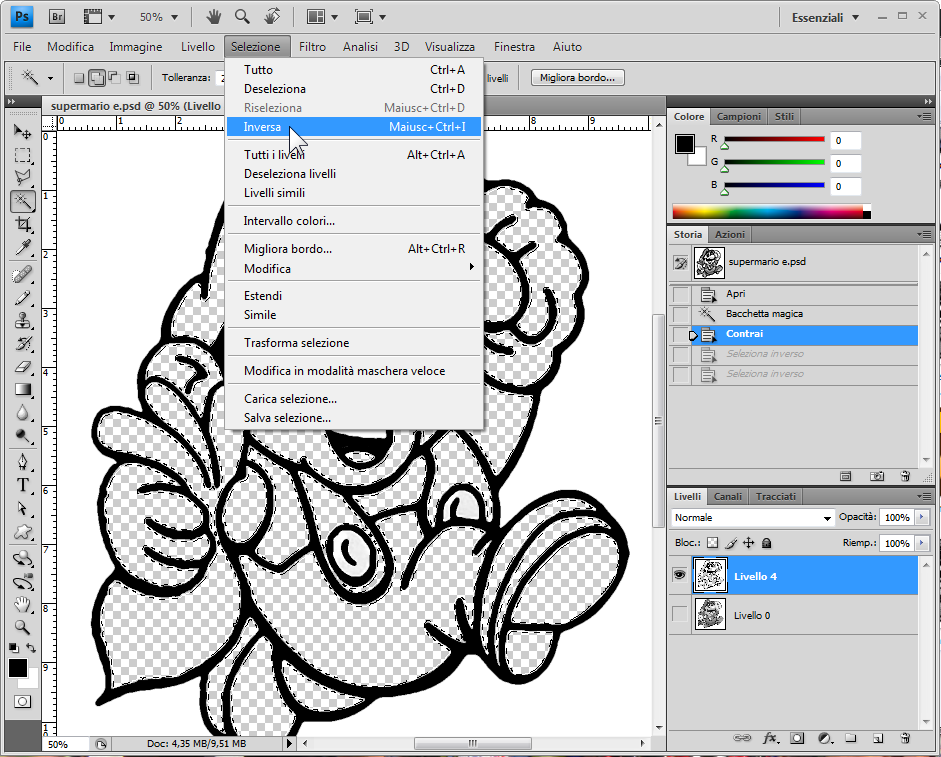Image resolution: width=941 pixels, height=757 pixels.
Task: Choose Deseleziona menu entry
Action: [x=354, y=89]
